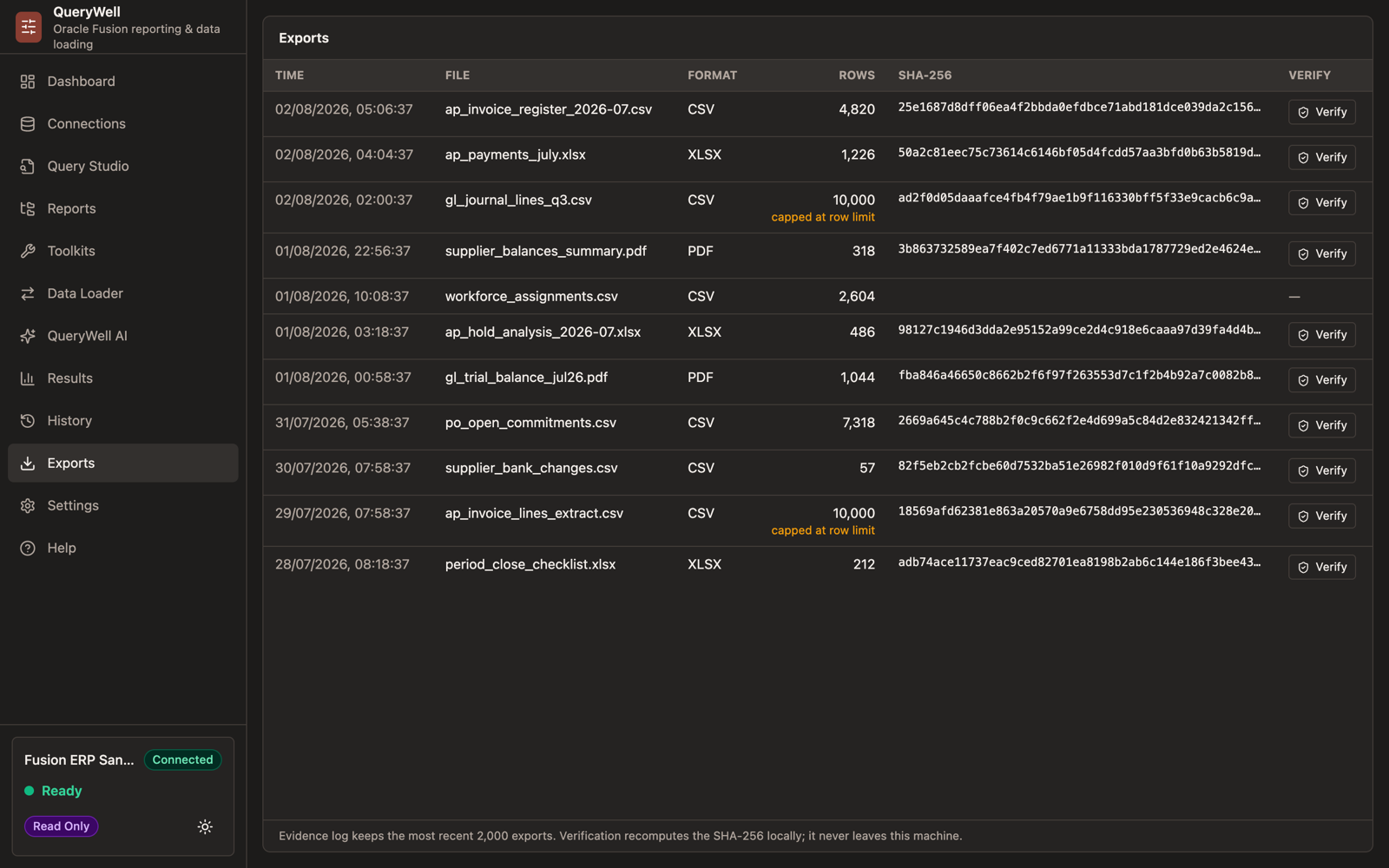The height and width of the screenshot is (868, 1389).
Task: Click row count 4,820
Action: [x=857, y=109]
